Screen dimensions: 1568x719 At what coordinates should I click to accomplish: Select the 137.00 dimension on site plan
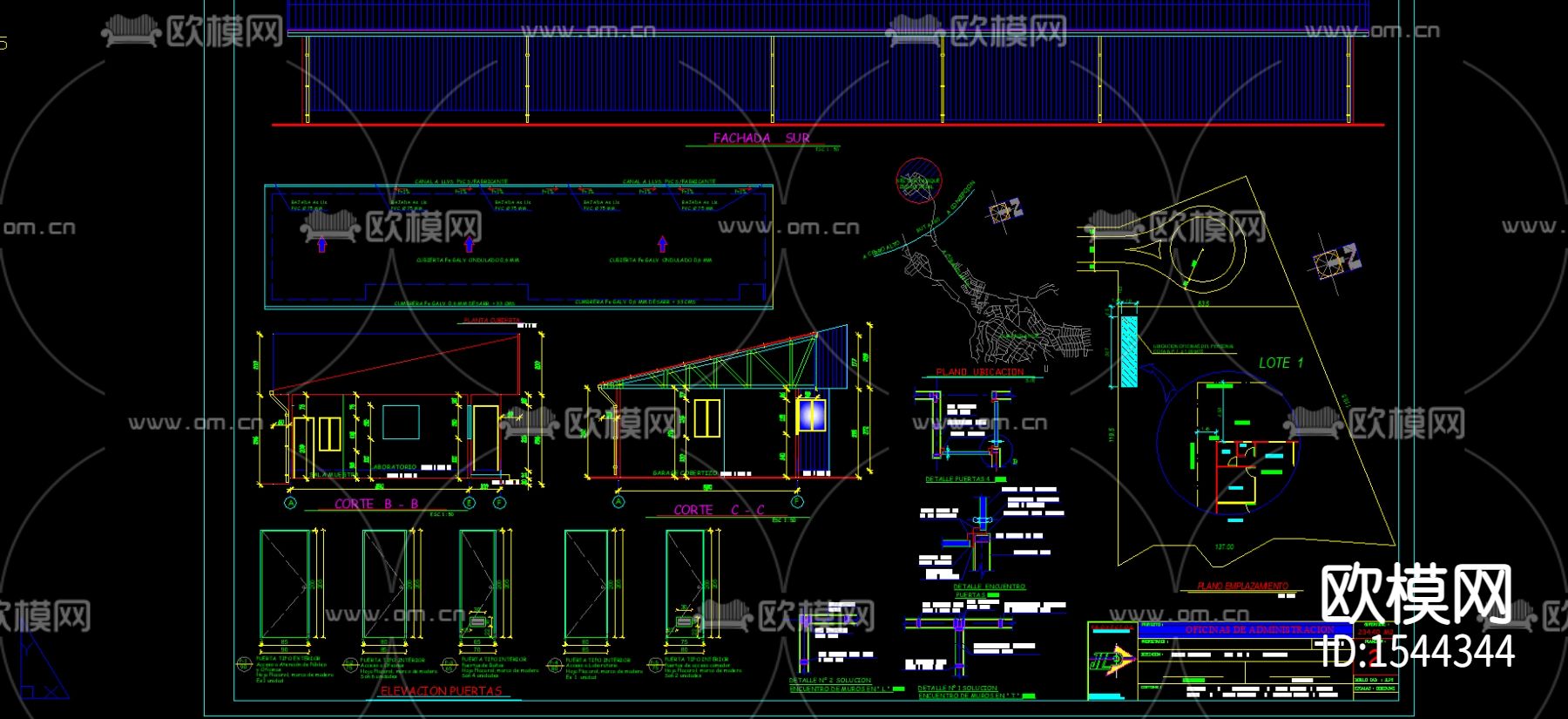click(x=1224, y=547)
